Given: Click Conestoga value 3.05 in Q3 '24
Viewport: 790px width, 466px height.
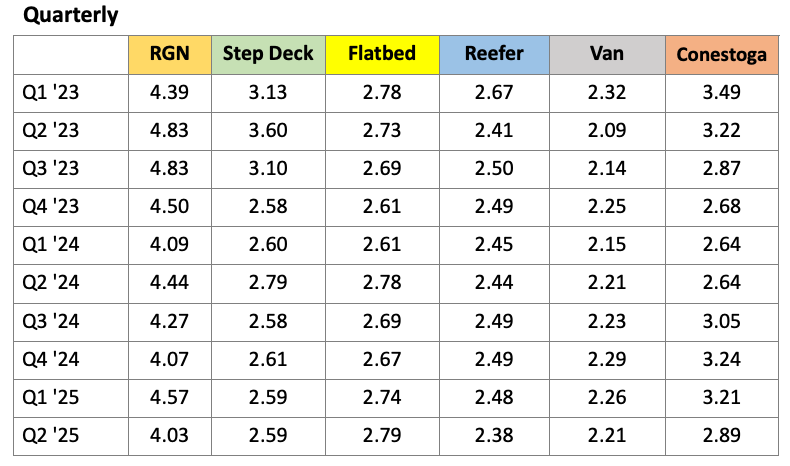Looking at the screenshot, I should [721, 321].
